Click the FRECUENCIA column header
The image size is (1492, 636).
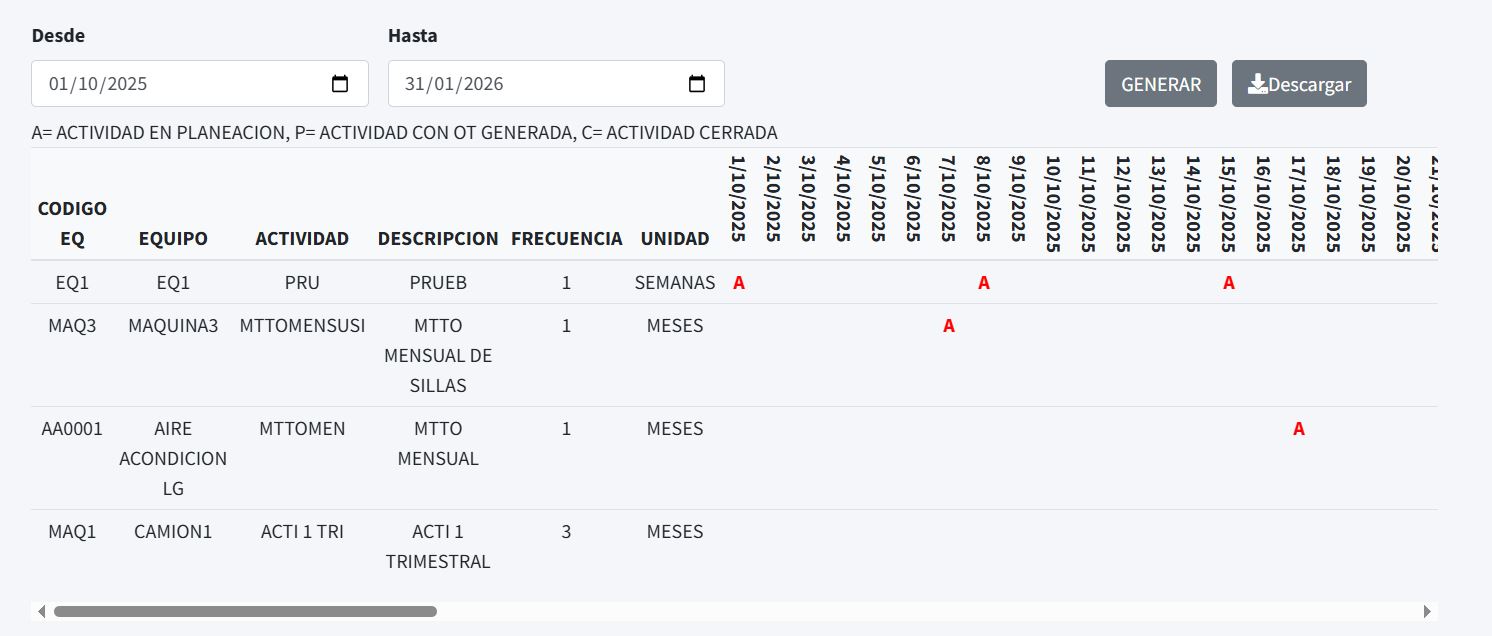pos(567,238)
